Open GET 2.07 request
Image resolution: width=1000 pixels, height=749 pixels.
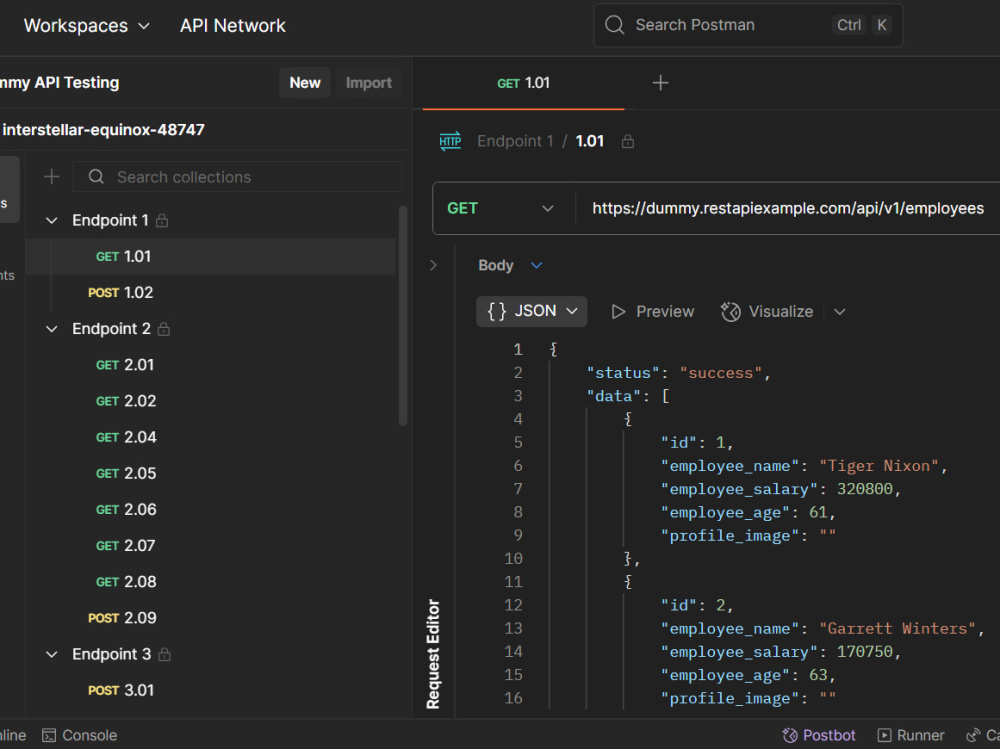coord(210,546)
